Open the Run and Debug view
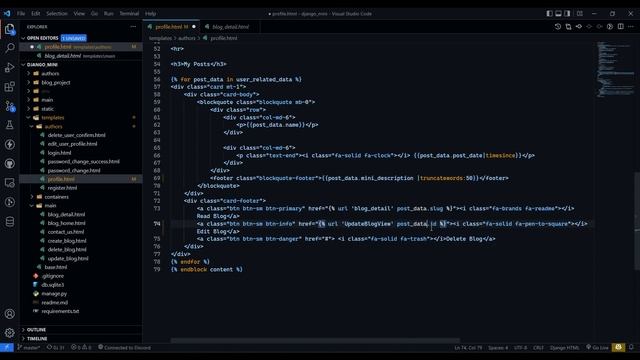640x360 pixels. pos(9,67)
